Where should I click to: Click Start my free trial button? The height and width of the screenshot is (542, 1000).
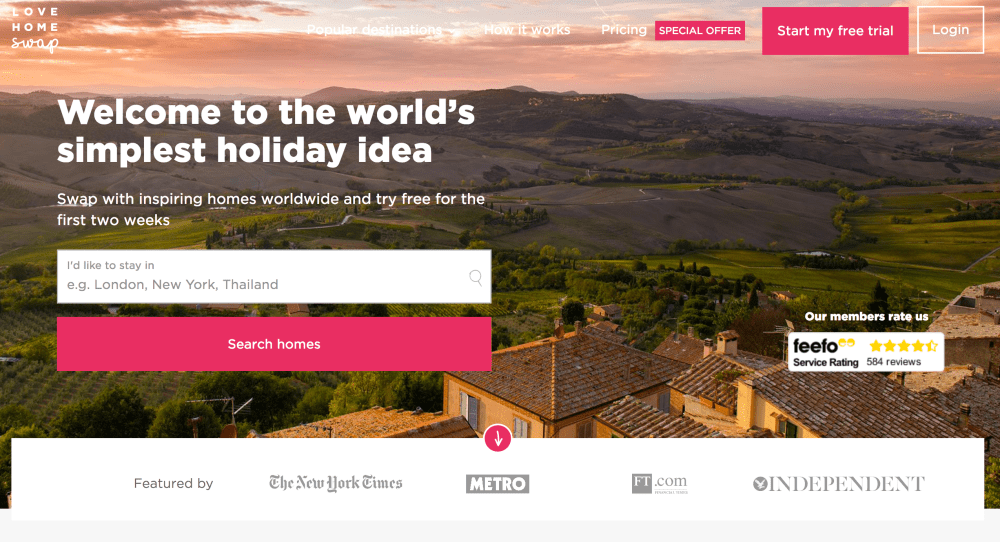(x=835, y=31)
